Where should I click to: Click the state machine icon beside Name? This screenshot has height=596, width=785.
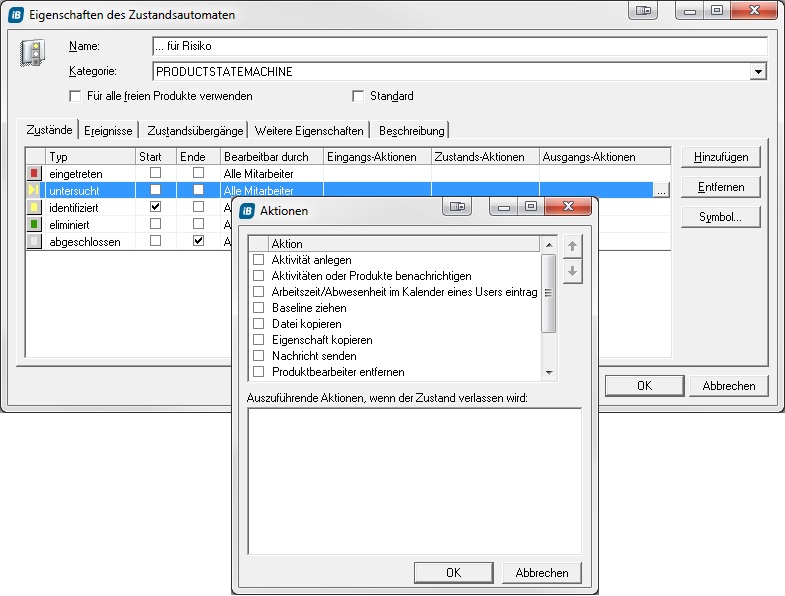pos(32,54)
